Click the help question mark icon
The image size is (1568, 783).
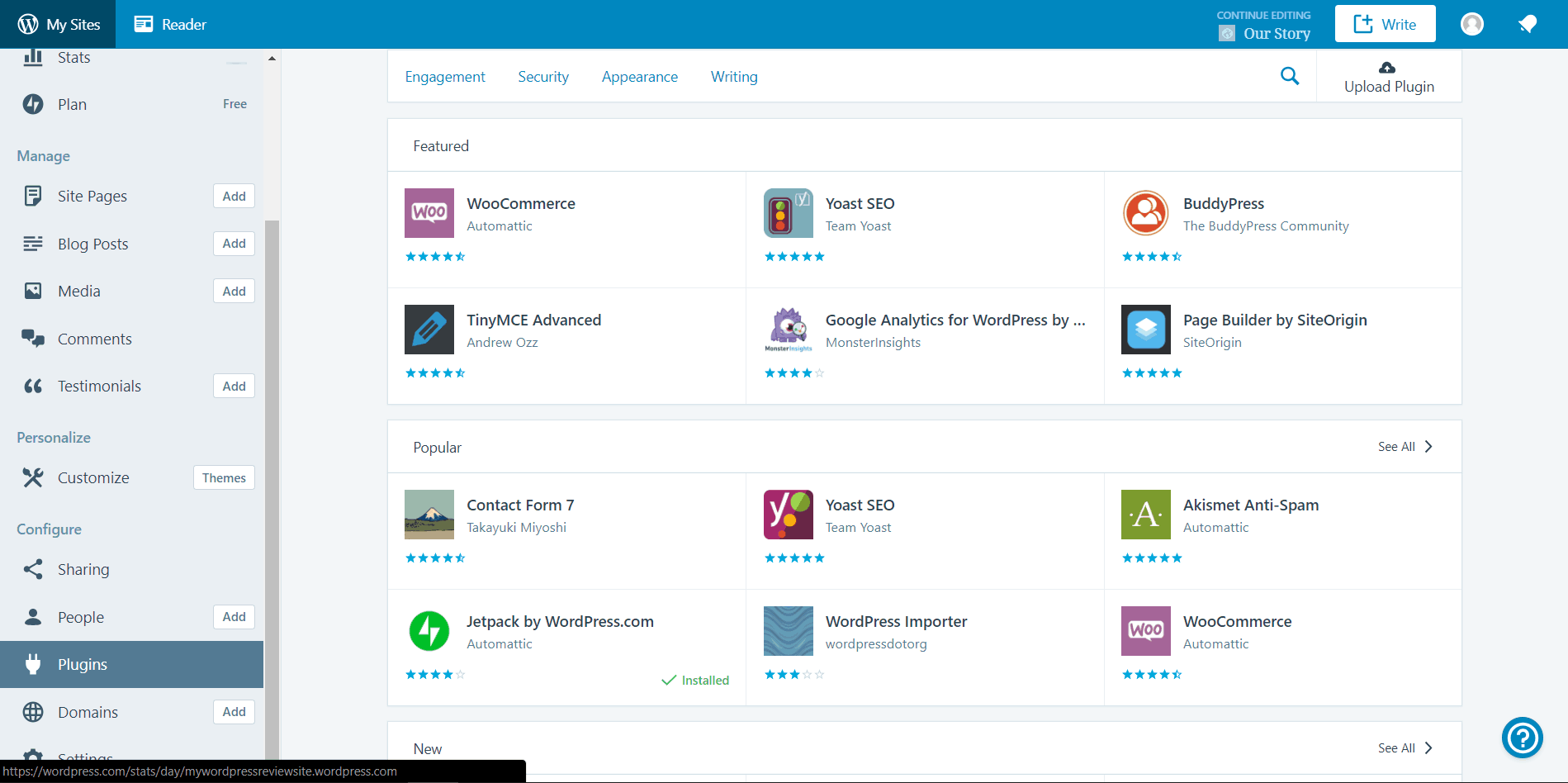(1522, 738)
